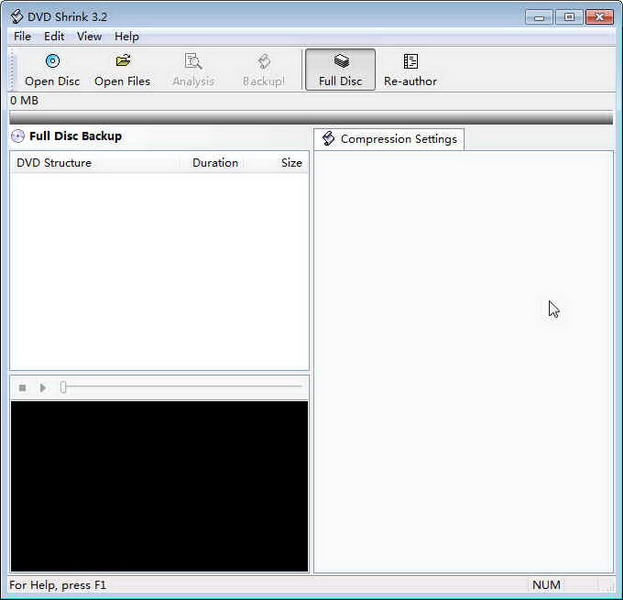Click the Open Disc toolbar icon
The image size is (623, 600).
tap(52, 61)
